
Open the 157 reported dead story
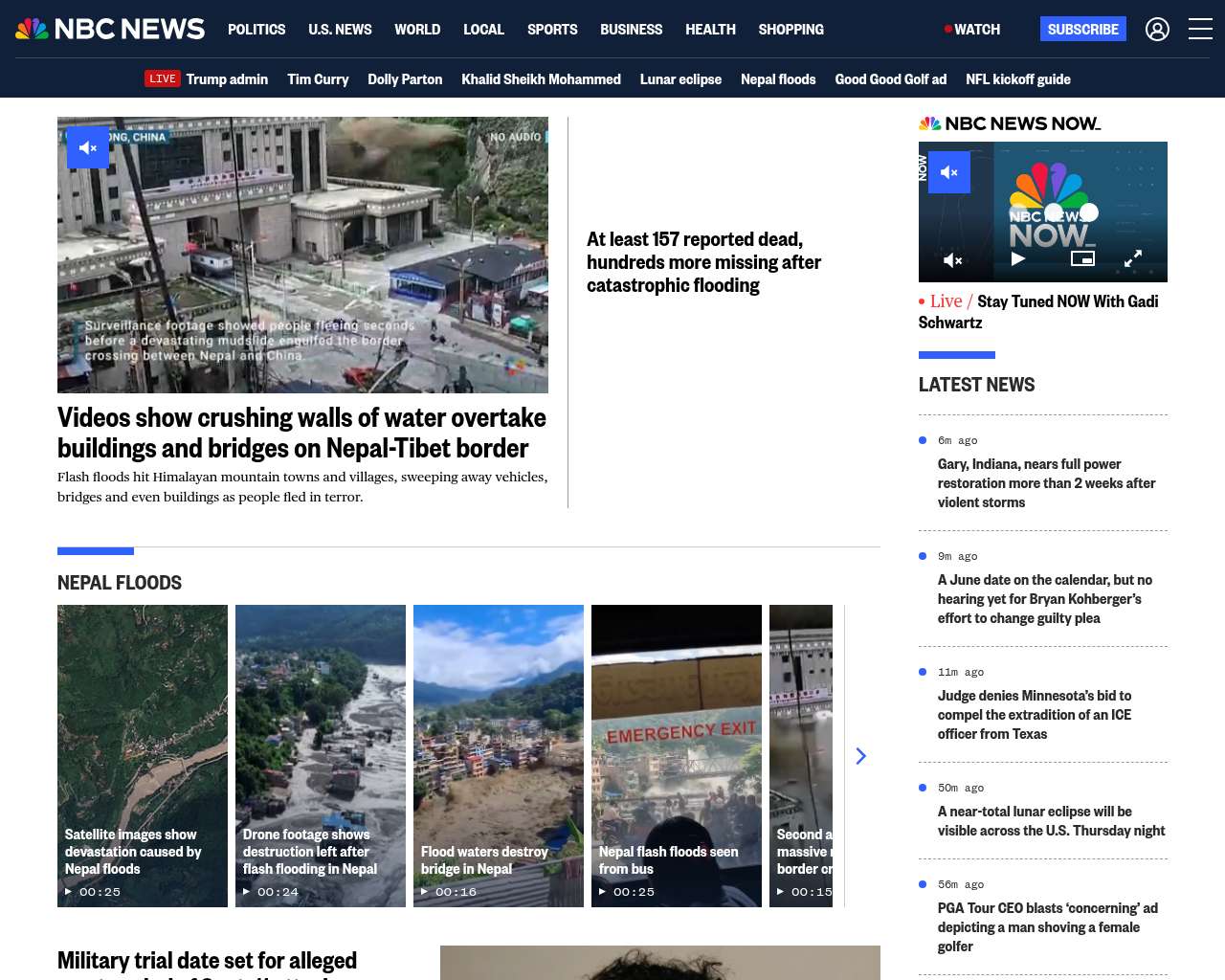click(x=703, y=262)
